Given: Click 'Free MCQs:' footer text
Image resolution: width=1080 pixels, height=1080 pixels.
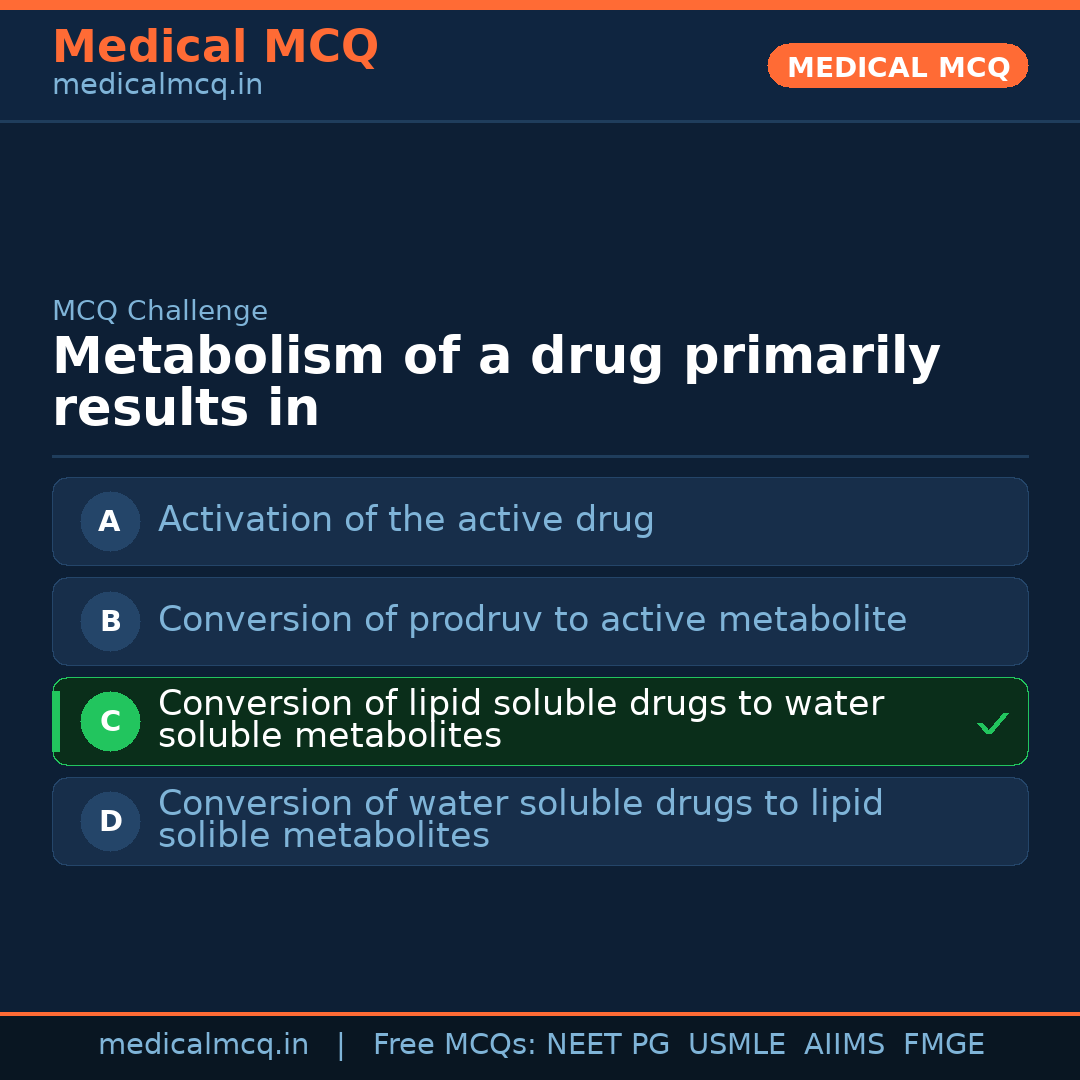Looking at the screenshot, I should point(455,1045).
